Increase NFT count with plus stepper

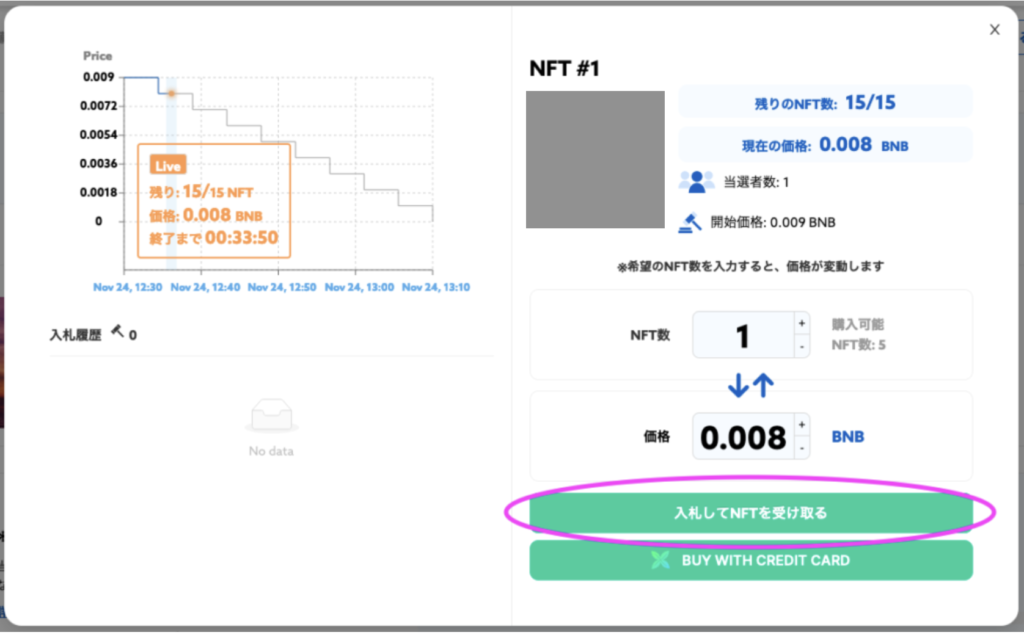[801, 323]
